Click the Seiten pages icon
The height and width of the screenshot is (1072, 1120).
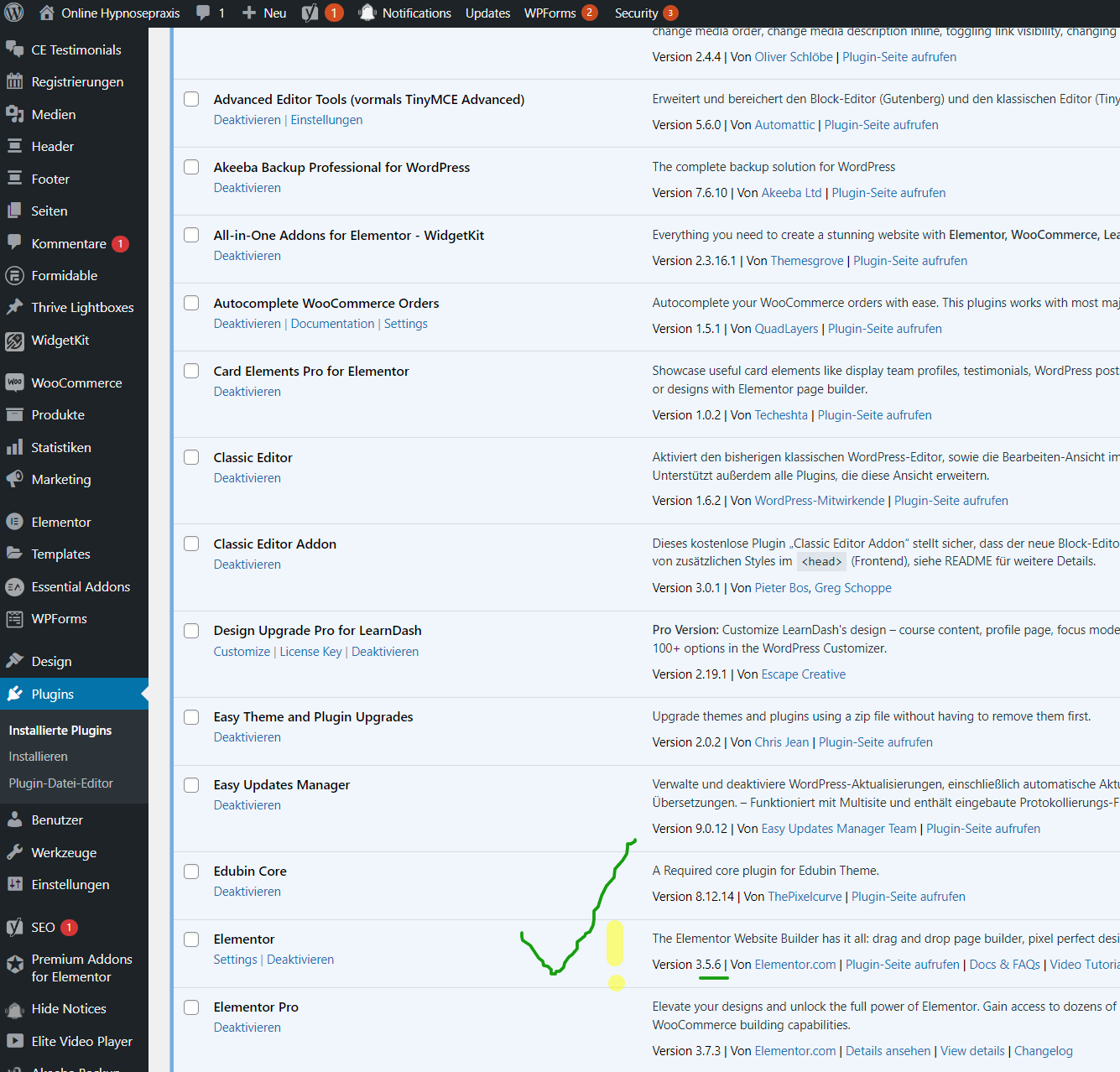14,211
